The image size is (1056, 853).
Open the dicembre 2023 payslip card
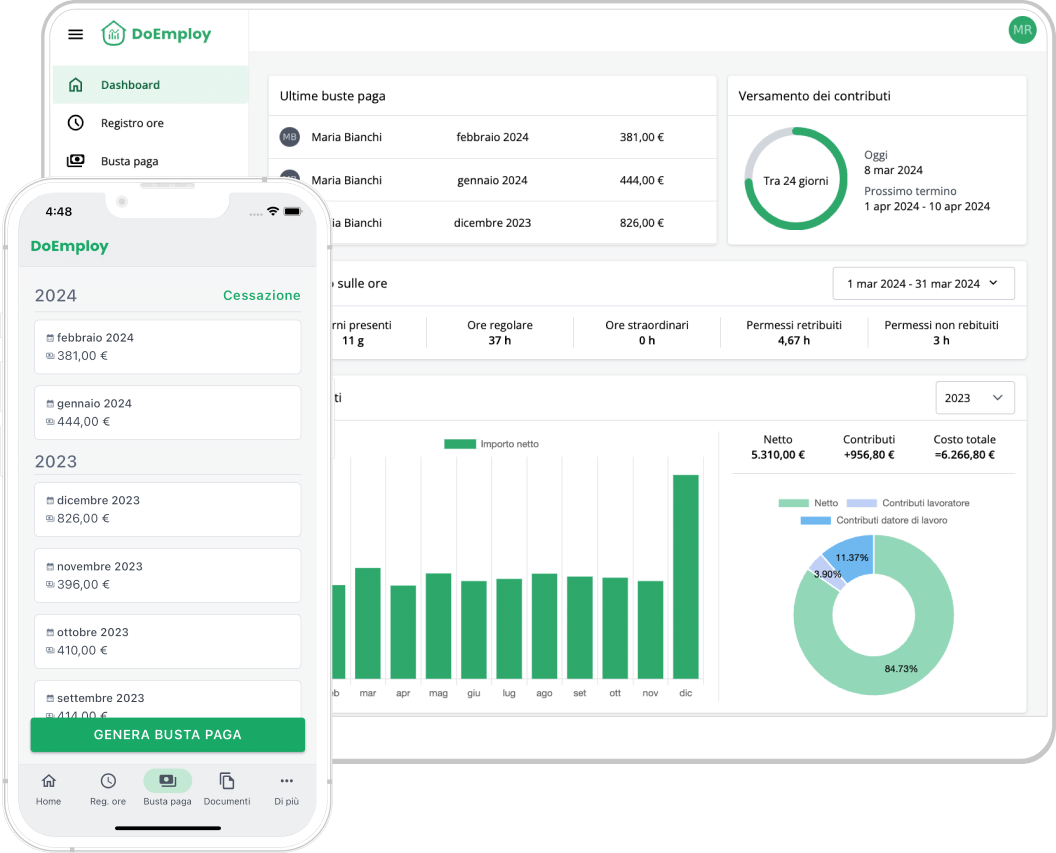(167, 509)
